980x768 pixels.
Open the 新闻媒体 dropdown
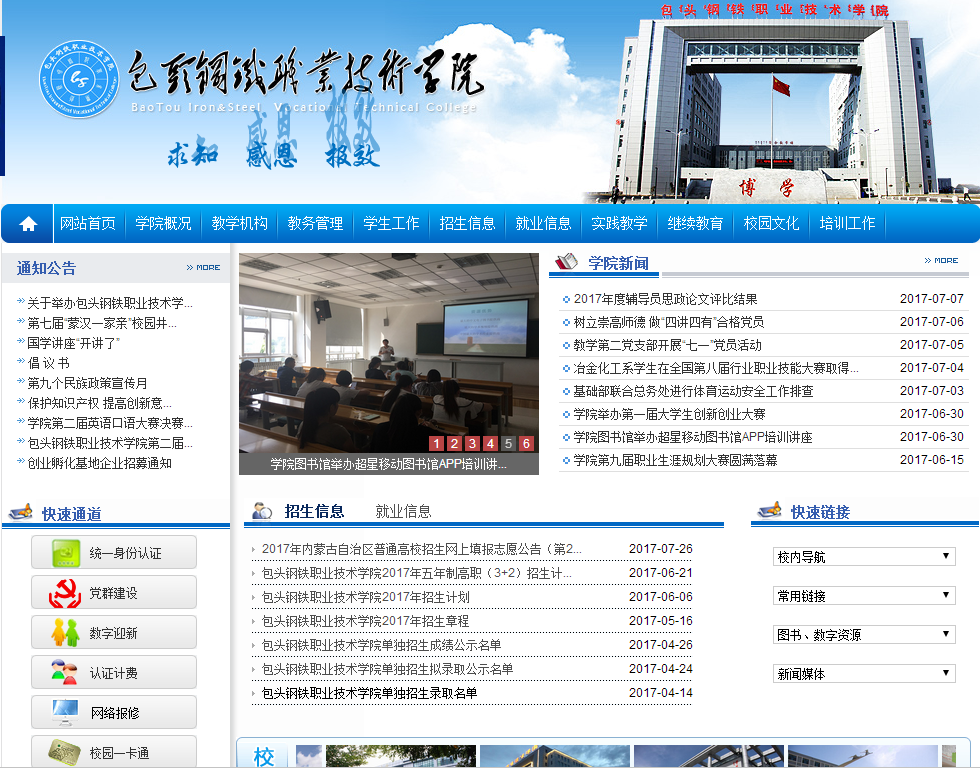864,674
